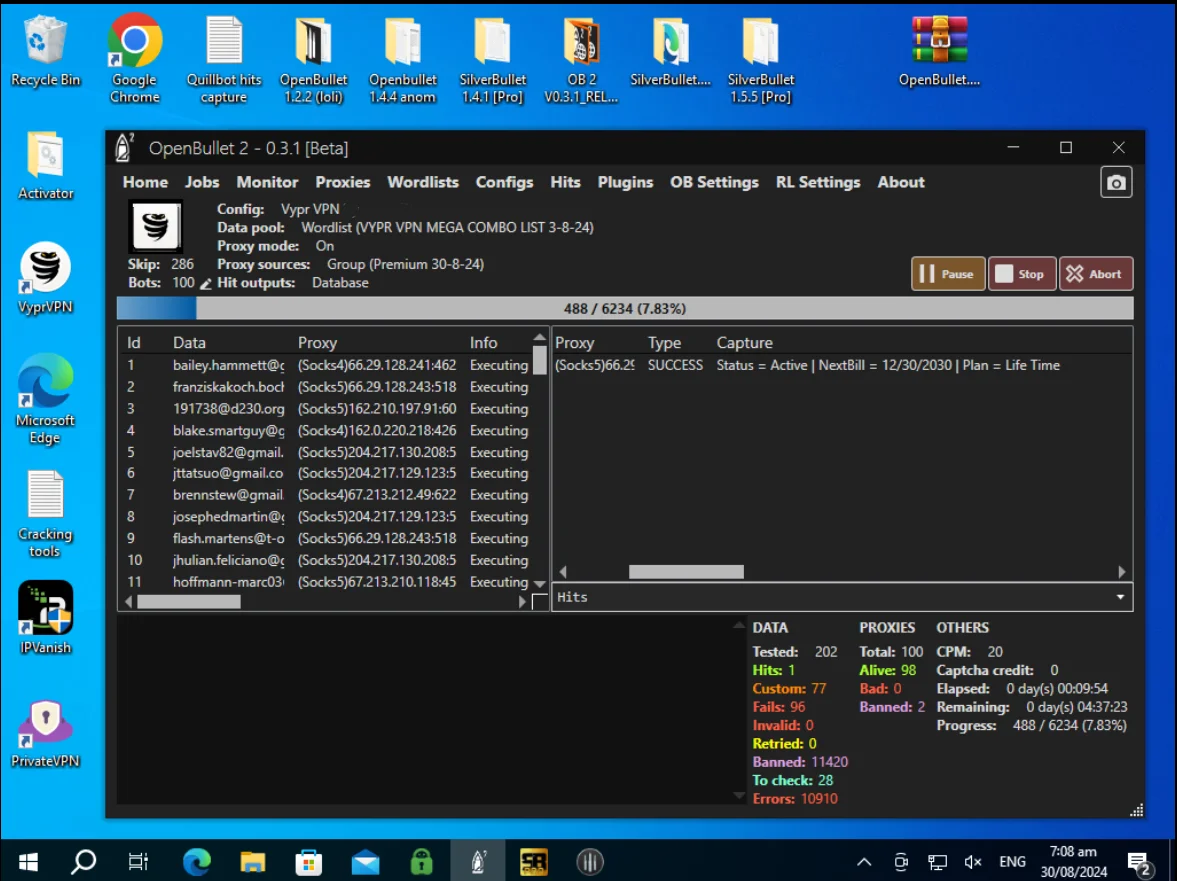Open the About page

click(901, 182)
